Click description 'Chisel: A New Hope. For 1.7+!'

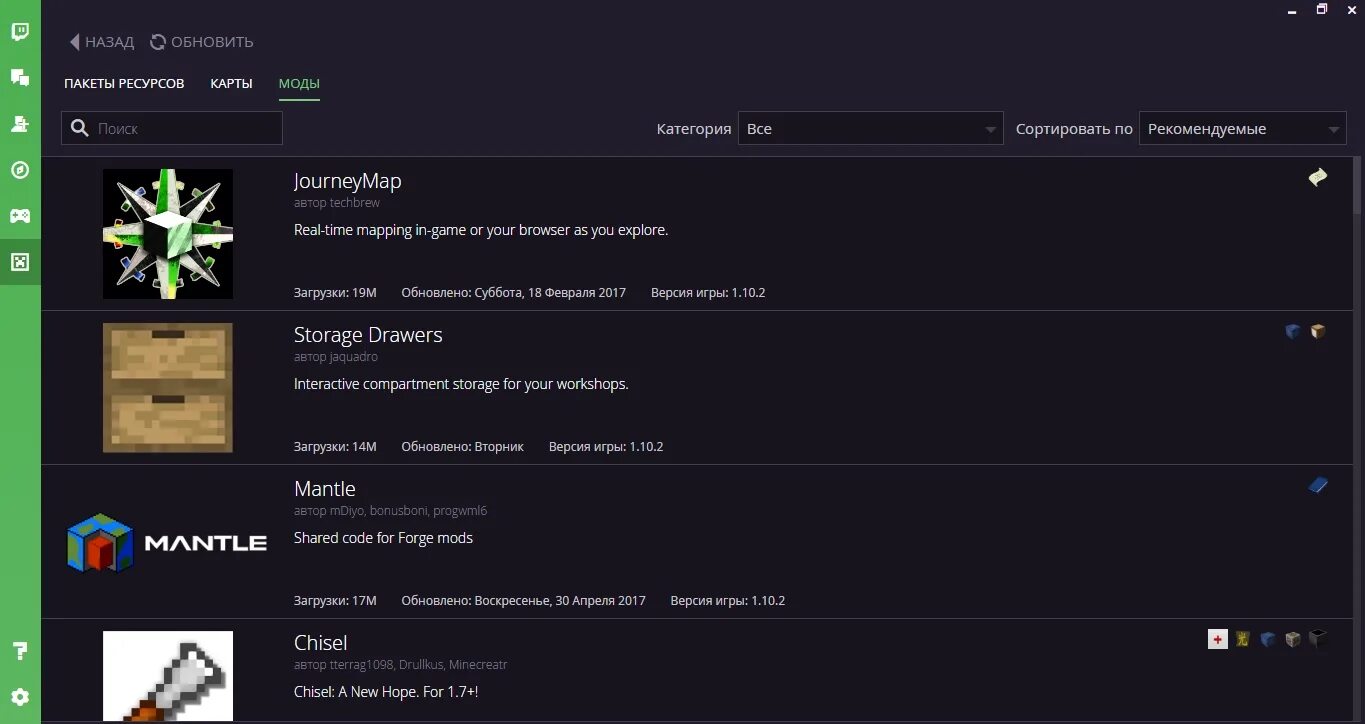point(386,692)
